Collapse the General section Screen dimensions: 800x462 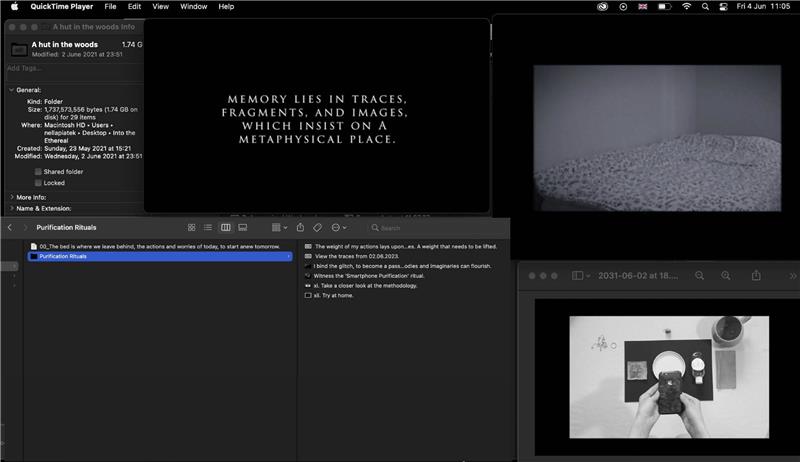point(11,90)
